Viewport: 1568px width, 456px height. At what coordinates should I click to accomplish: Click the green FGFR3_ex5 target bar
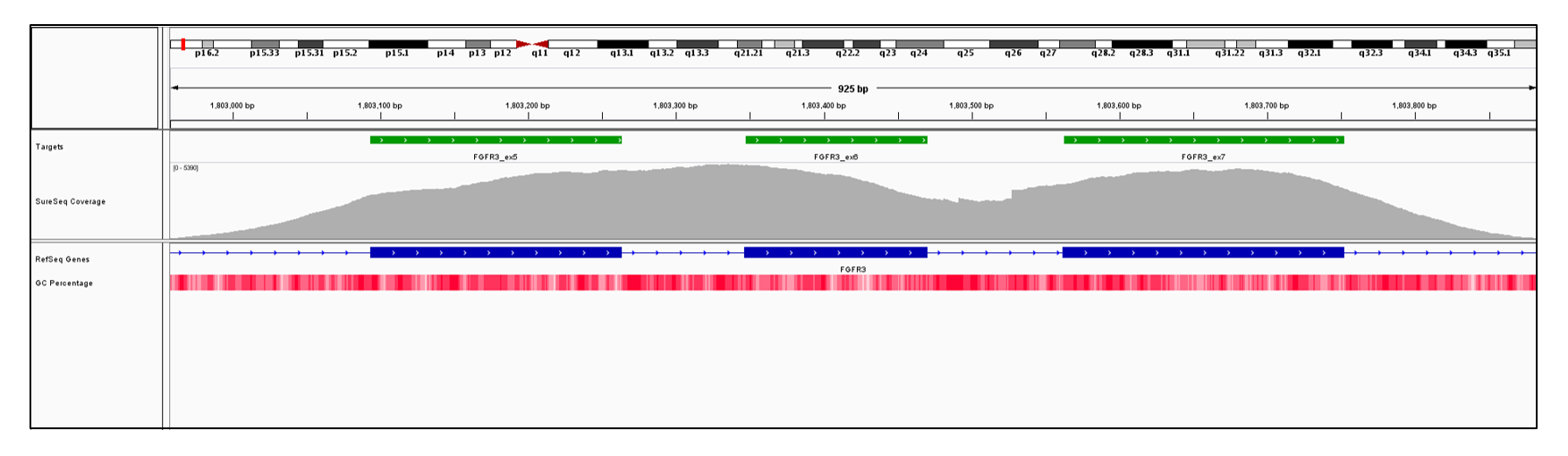[x=496, y=139]
